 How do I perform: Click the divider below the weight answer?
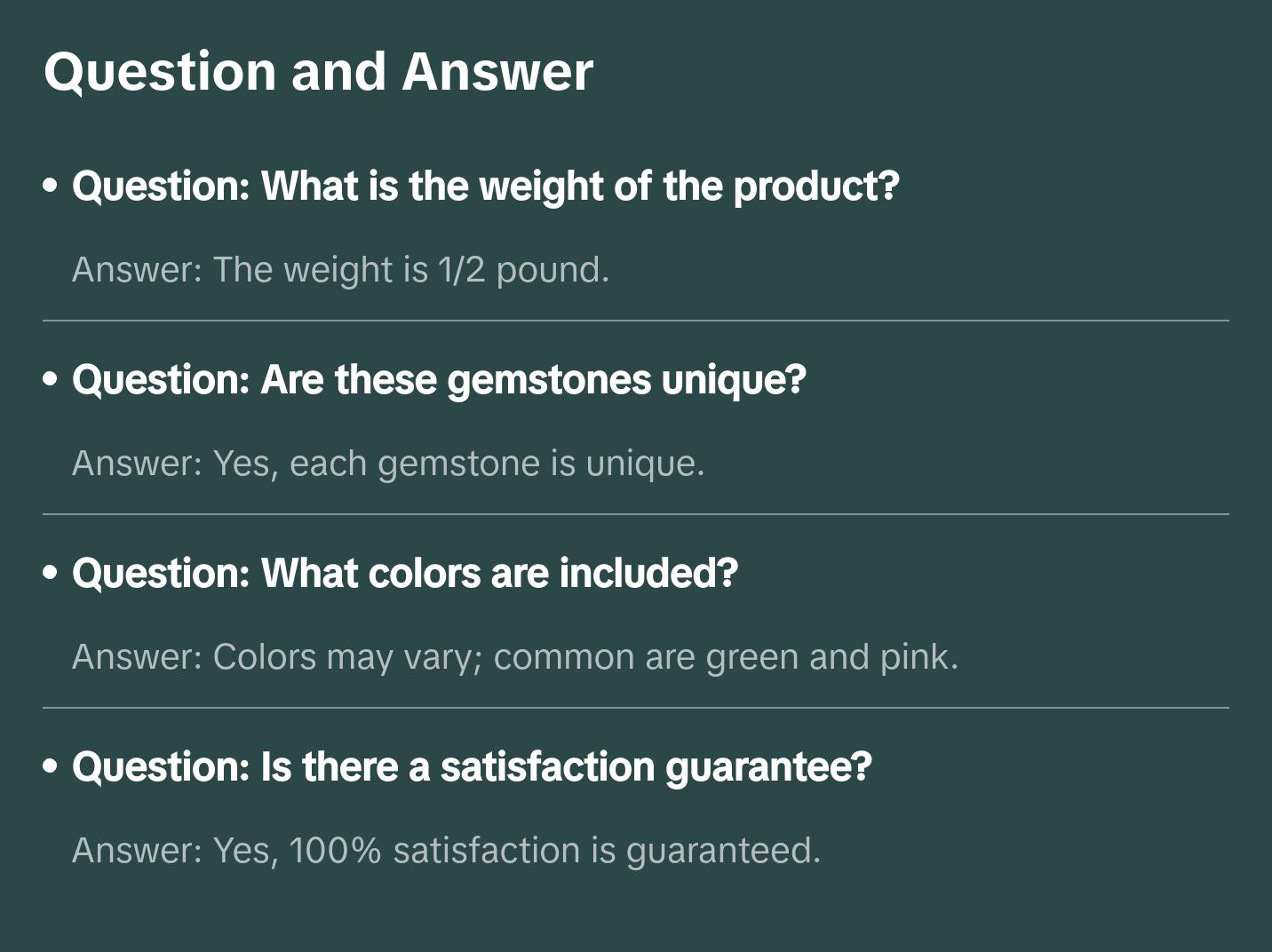pos(636,321)
